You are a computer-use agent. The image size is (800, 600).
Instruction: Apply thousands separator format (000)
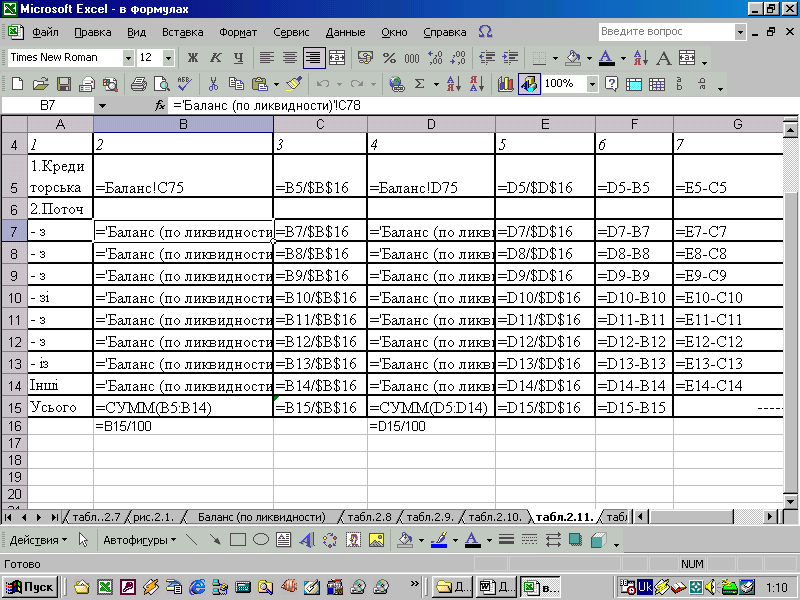[x=412, y=58]
